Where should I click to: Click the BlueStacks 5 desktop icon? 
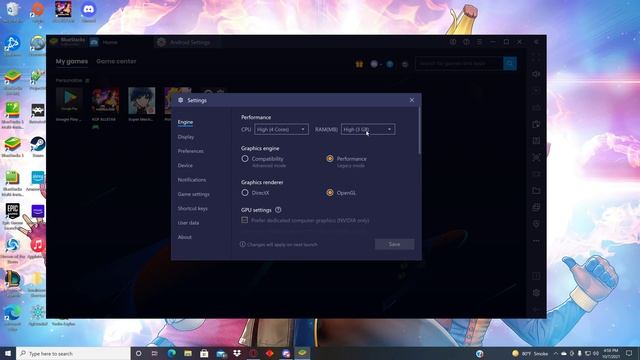tap(13, 147)
